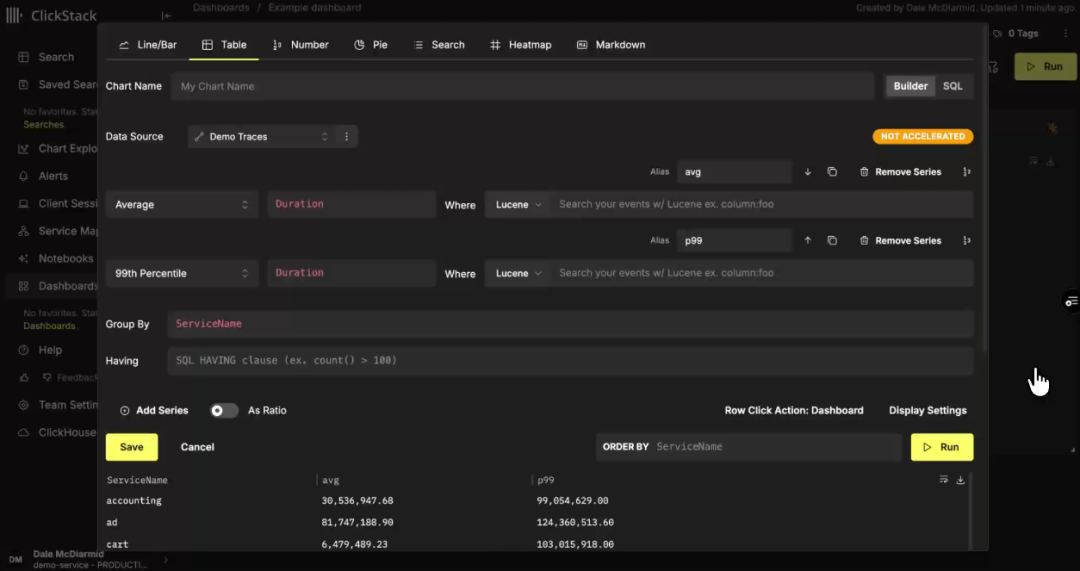Click the ServiceName column header
Screen dimensions: 1080x571
pos(137,480)
